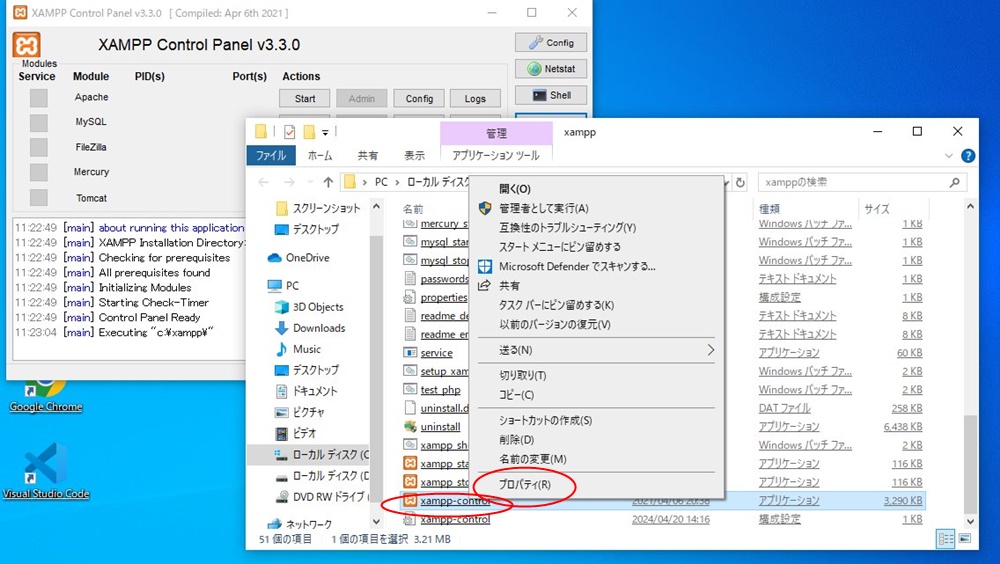This screenshot has width=1000, height=564.
Task: Select 3D Objects in navigation pane
Action: 309,307
